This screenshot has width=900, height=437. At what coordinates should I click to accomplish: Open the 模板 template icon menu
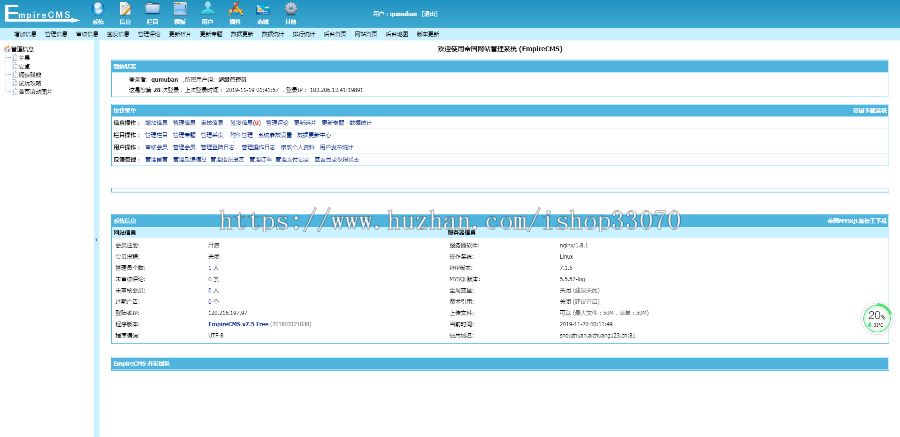click(x=179, y=12)
